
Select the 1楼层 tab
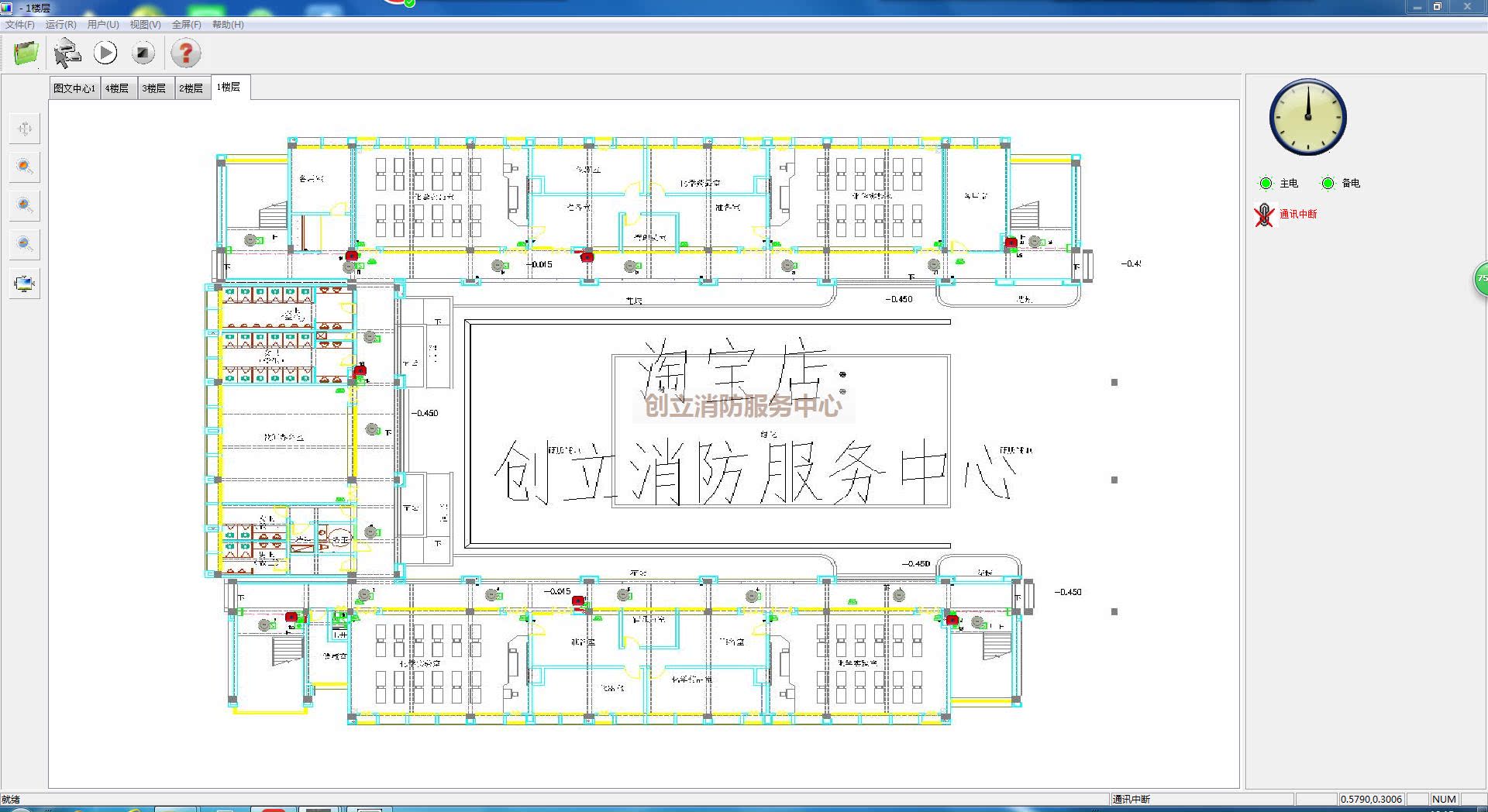[x=229, y=88]
